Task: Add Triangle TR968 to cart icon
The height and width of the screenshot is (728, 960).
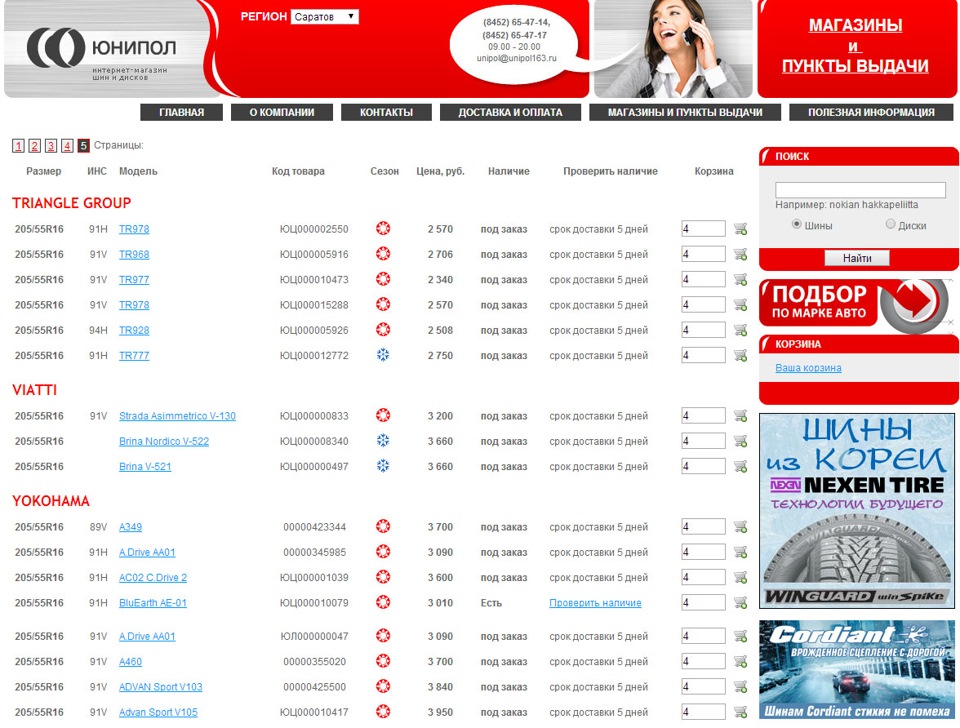Action: pyautogui.click(x=740, y=254)
